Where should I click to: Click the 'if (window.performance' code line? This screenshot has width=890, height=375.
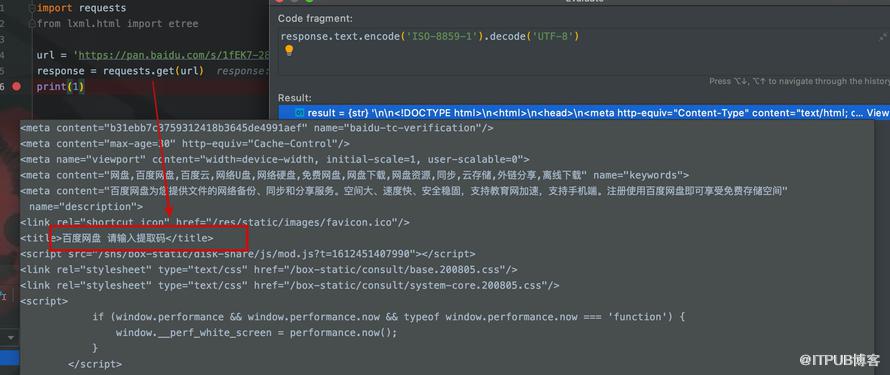pos(389,317)
